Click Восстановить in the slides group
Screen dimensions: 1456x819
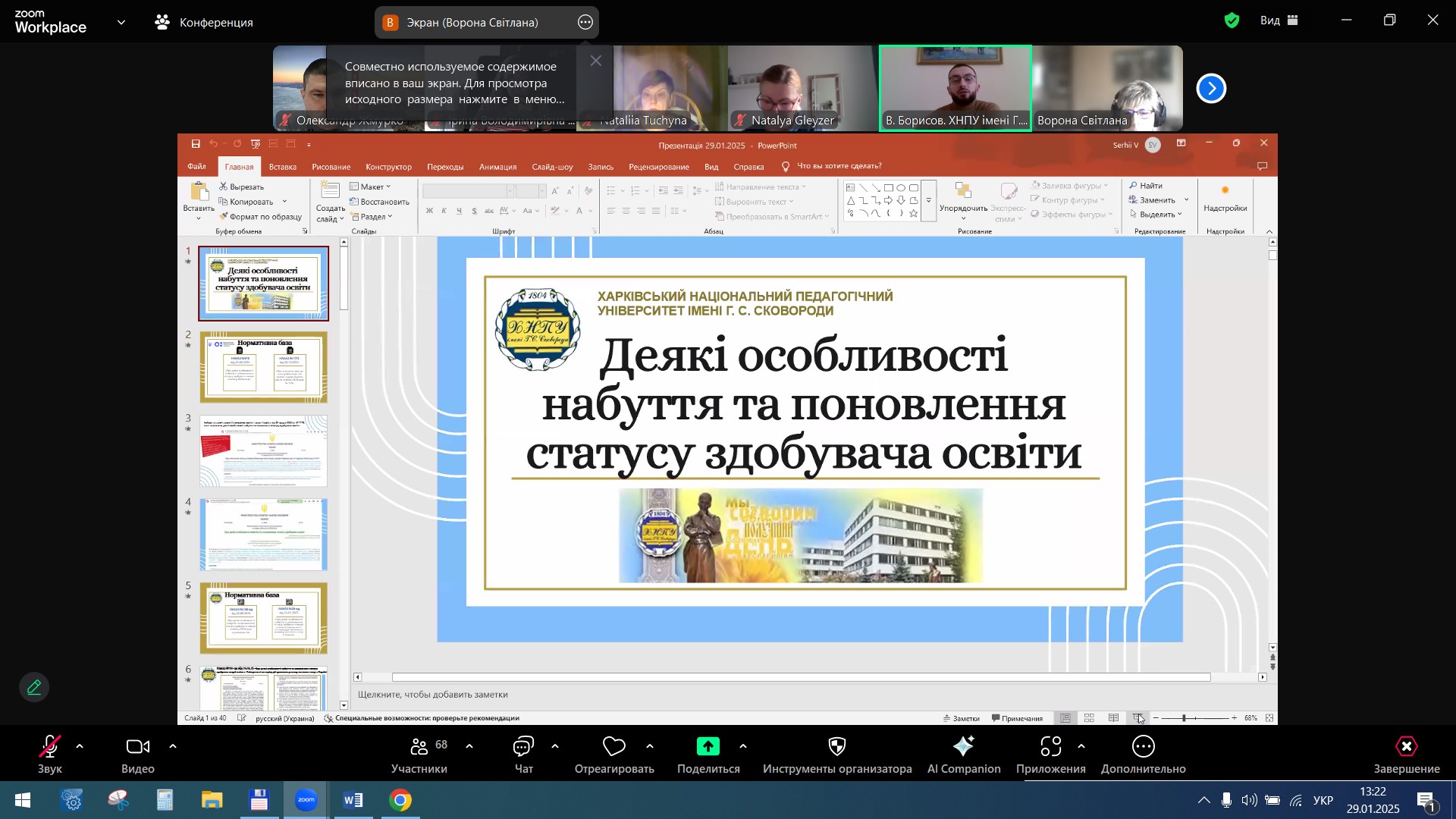click(x=379, y=202)
